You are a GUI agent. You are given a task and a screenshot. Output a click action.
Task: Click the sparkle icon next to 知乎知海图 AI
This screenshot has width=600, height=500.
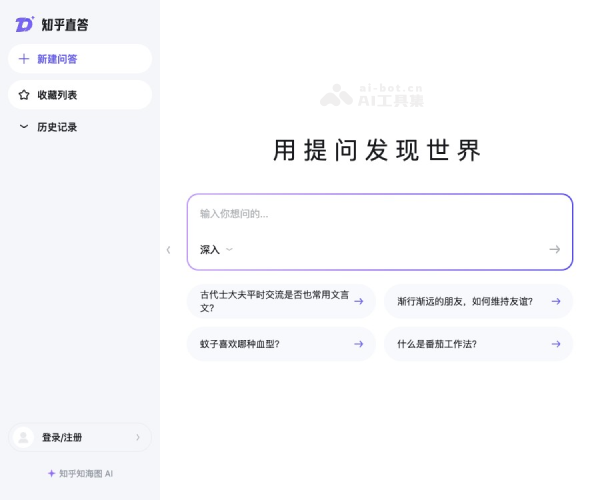click(x=51, y=473)
